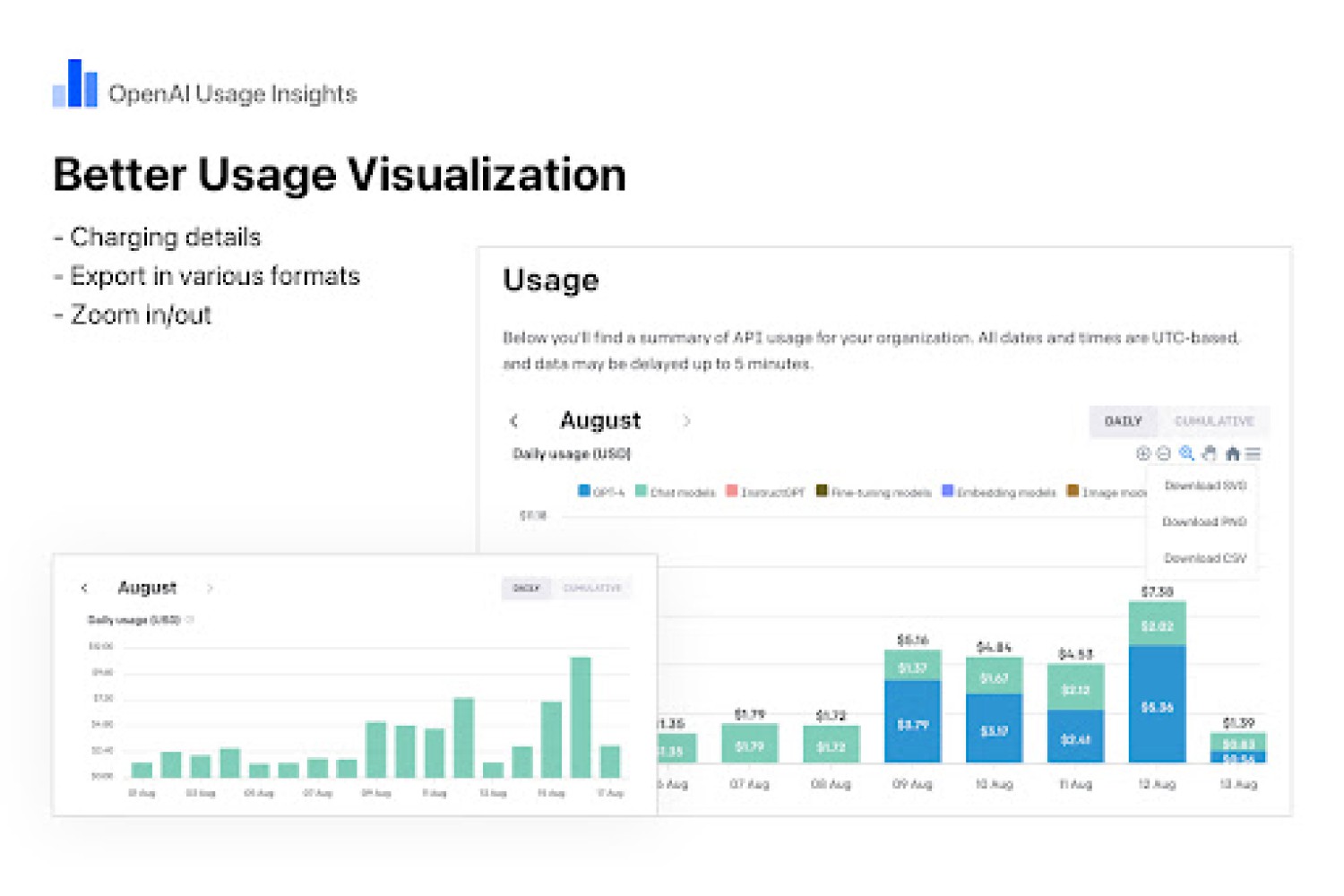Toggle GPT-4 legend series
Screen dimensions: 1344x896
(601, 492)
